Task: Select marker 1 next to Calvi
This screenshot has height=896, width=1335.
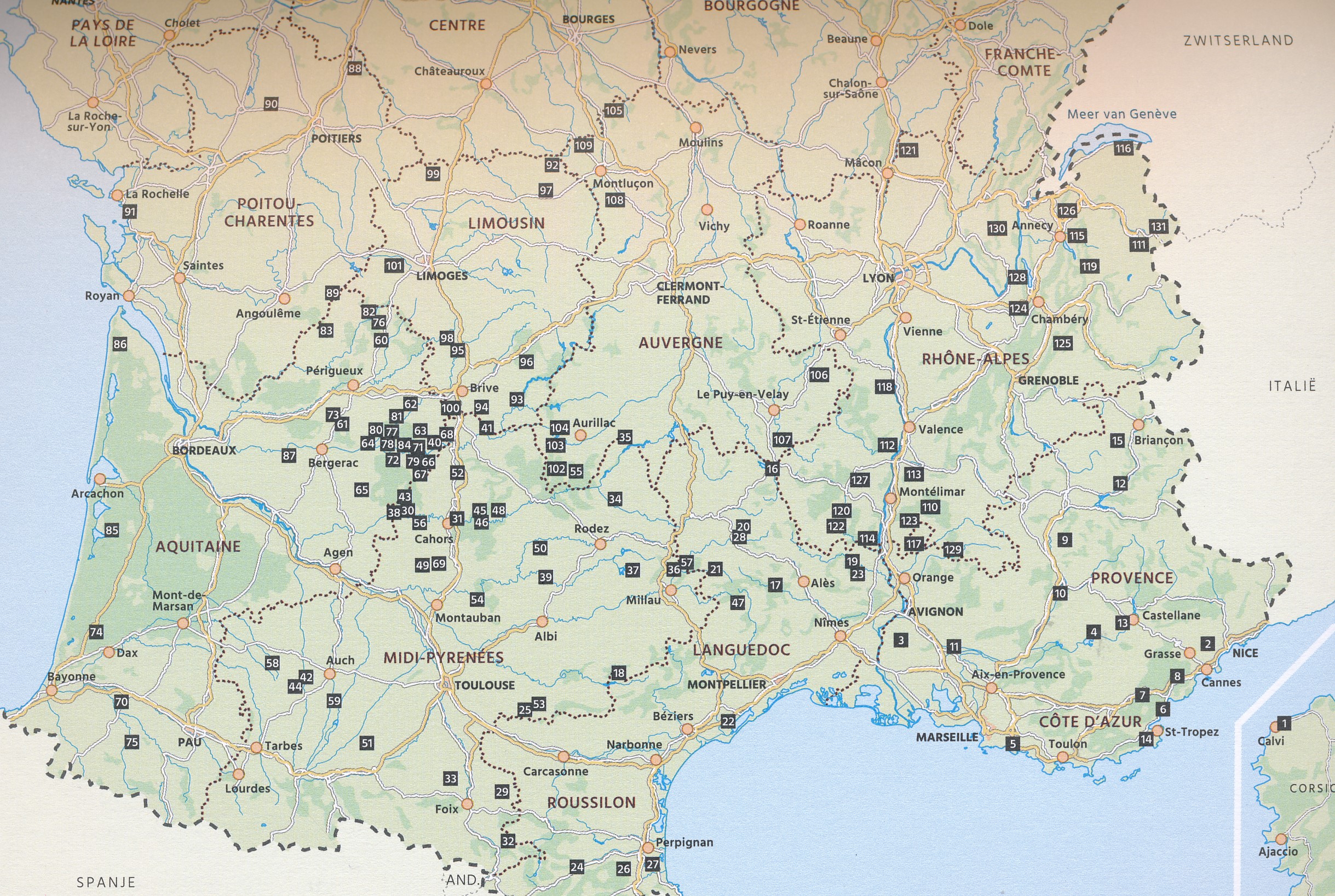Action: coord(1284,723)
